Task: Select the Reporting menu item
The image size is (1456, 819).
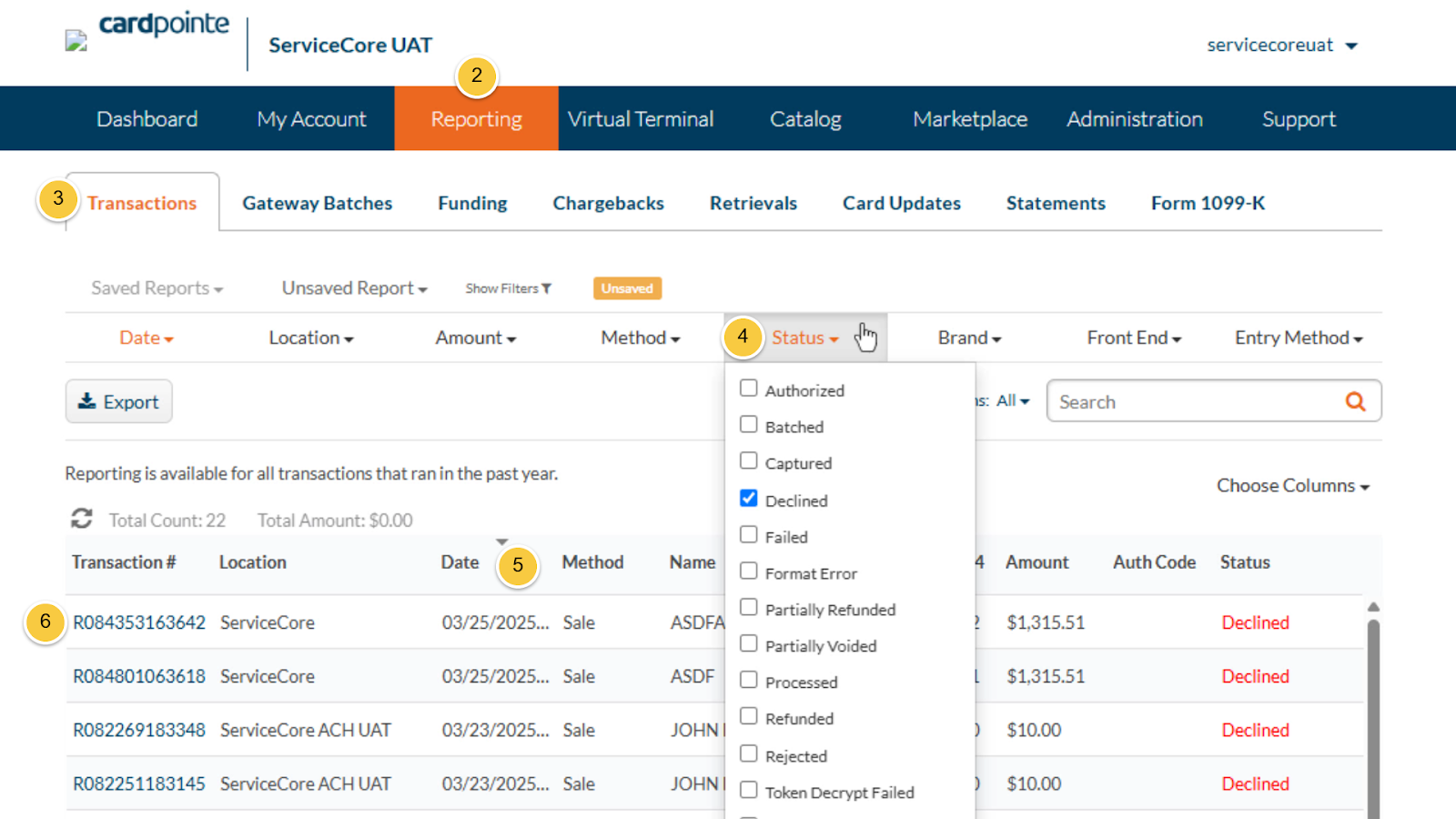Action: (x=476, y=119)
